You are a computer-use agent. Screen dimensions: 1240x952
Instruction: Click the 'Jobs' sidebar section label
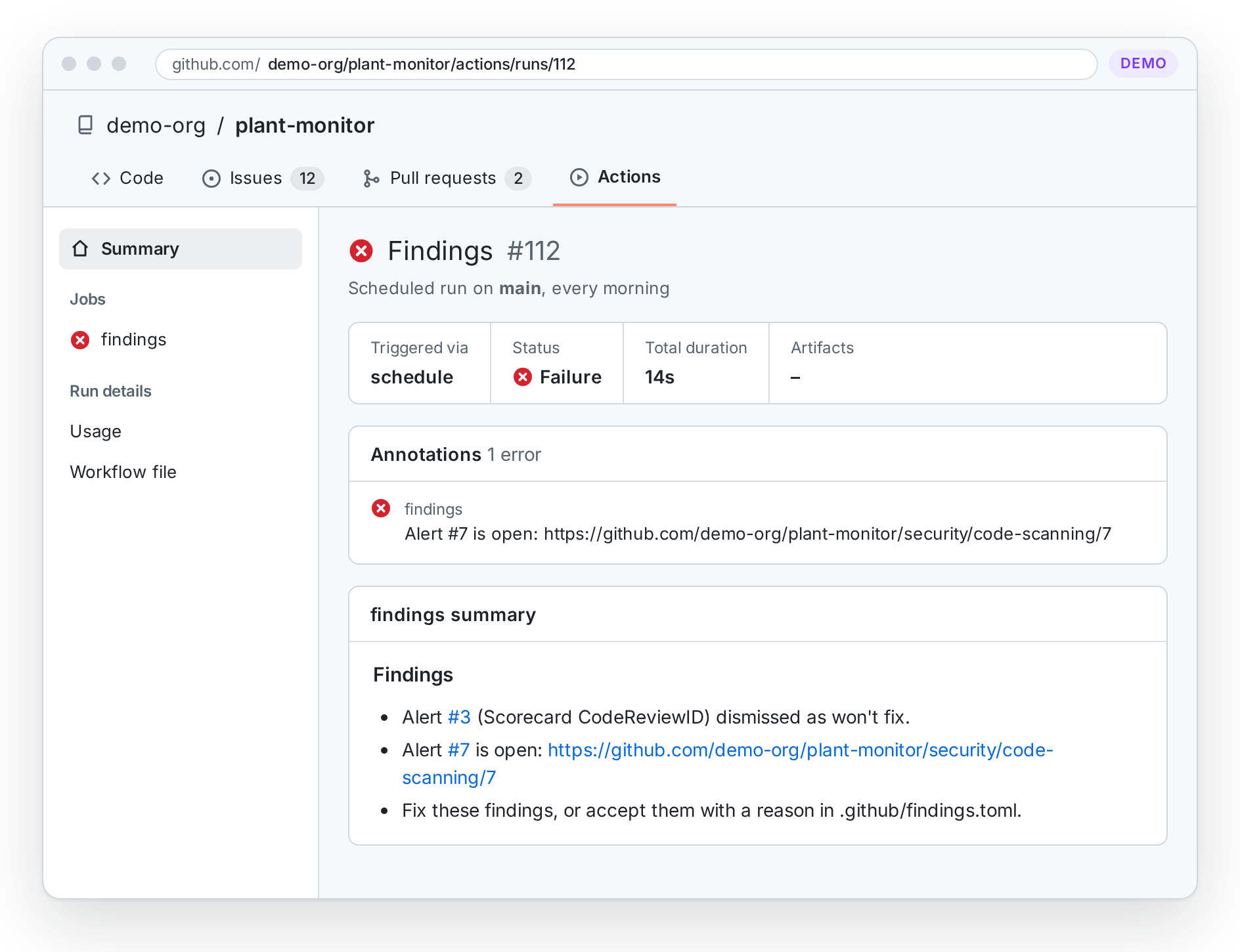coord(88,299)
